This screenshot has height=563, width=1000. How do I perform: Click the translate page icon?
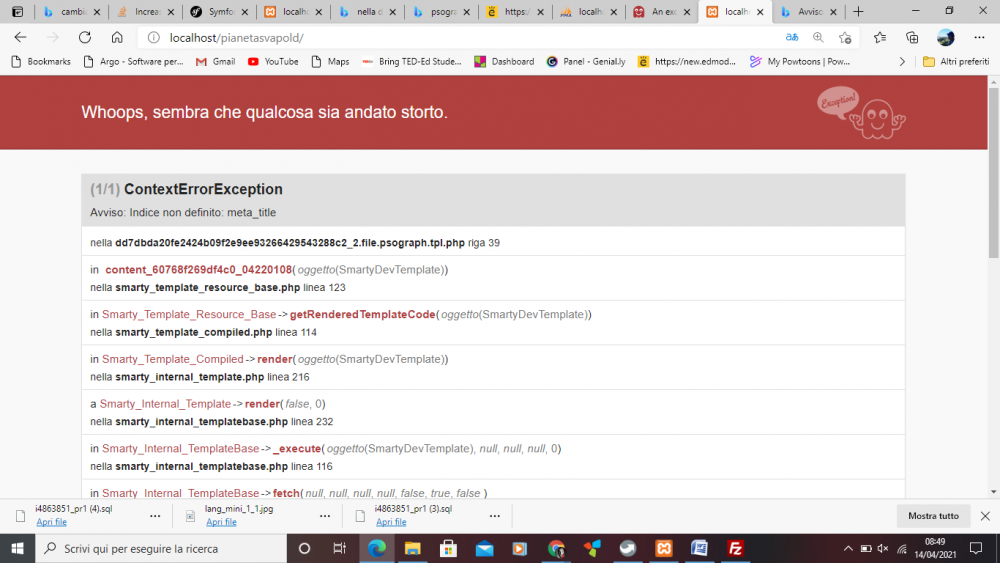(x=792, y=38)
